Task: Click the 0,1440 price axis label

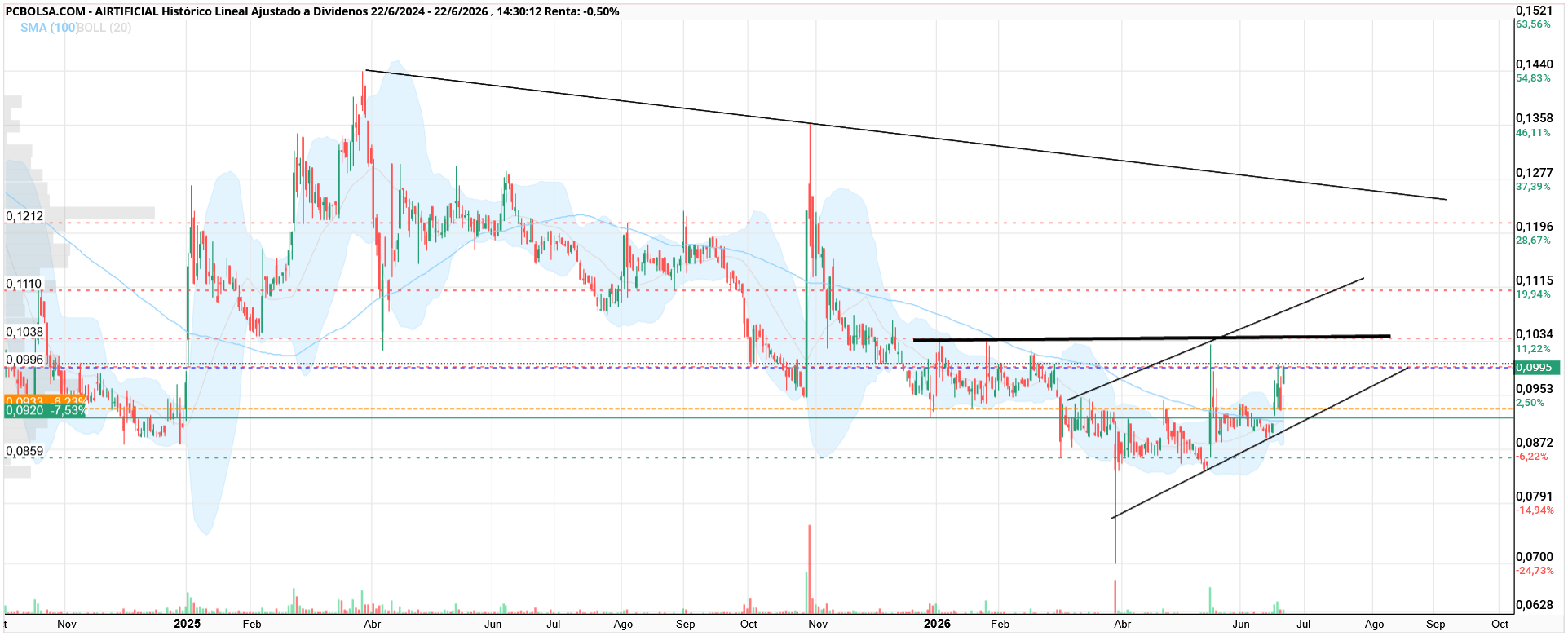Action: [1534, 64]
